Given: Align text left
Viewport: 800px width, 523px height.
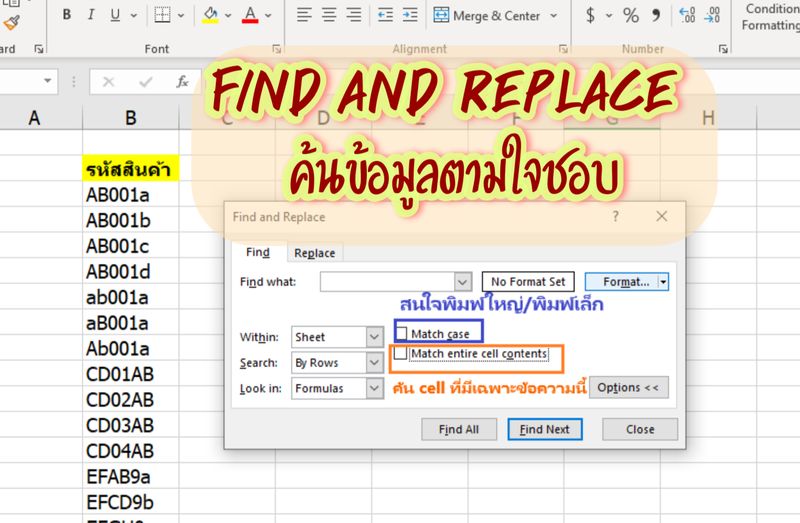Looking at the screenshot, I should point(304,15).
